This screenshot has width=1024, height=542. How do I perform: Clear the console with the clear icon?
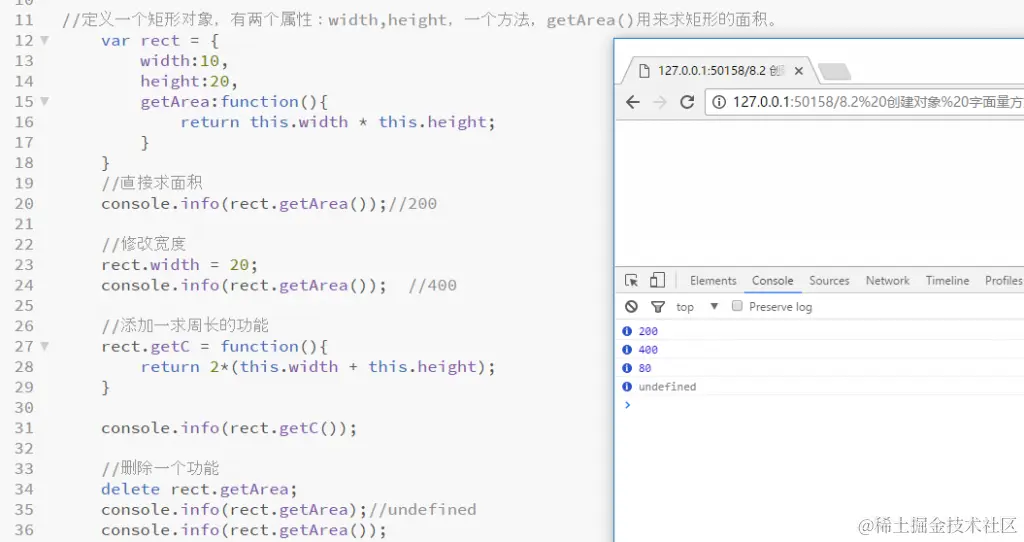click(x=631, y=306)
